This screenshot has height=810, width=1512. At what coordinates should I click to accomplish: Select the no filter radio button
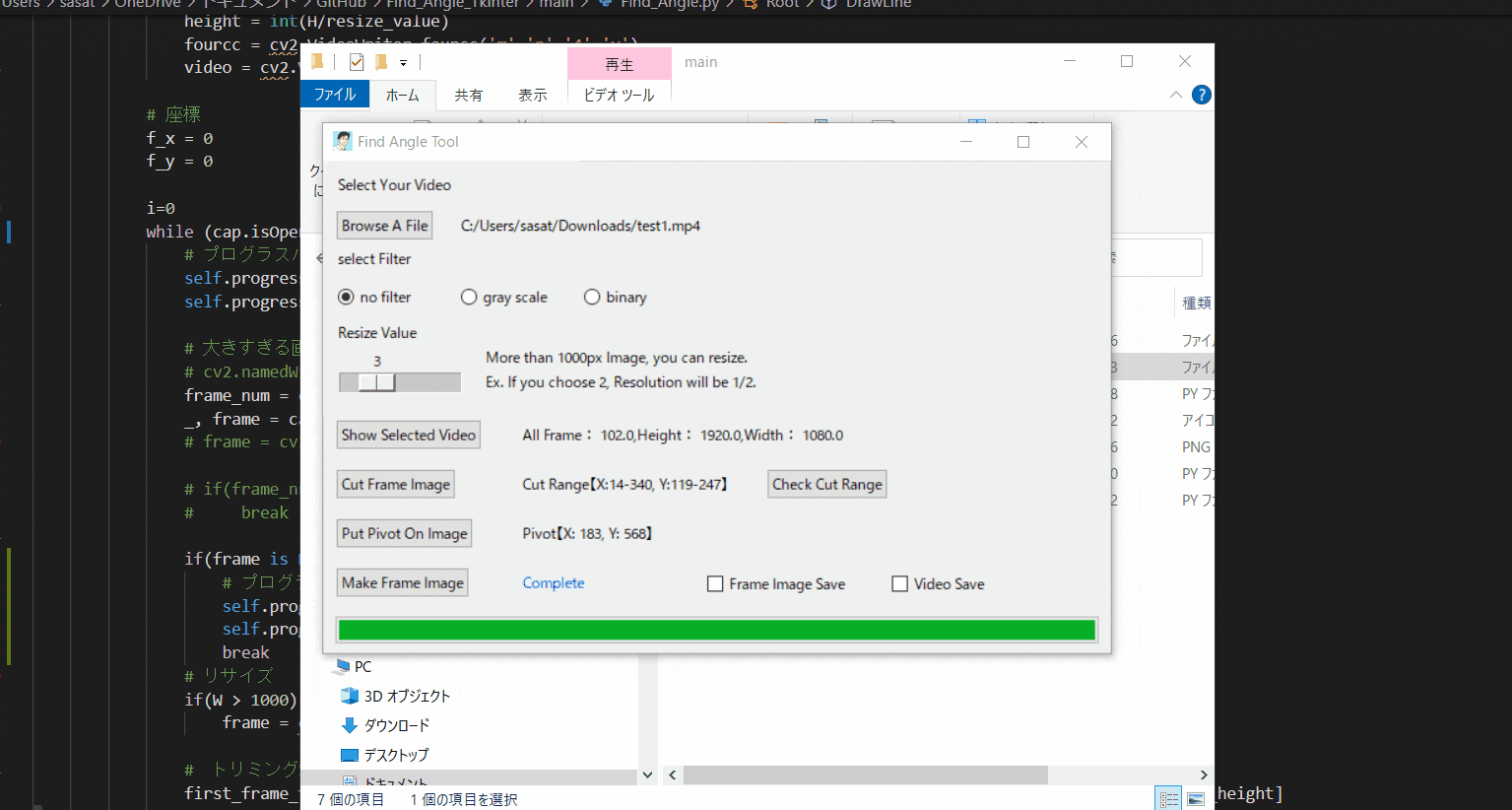click(346, 297)
